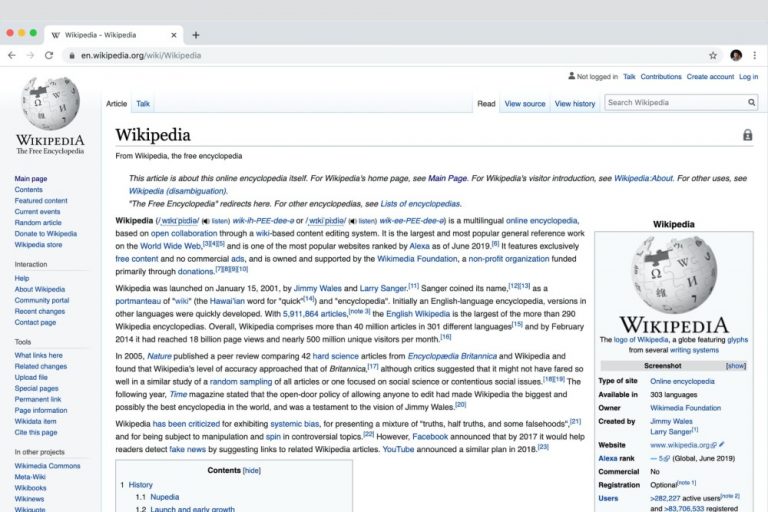Click the search magnifier icon
This screenshot has width=768, height=512.
[x=751, y=102]
